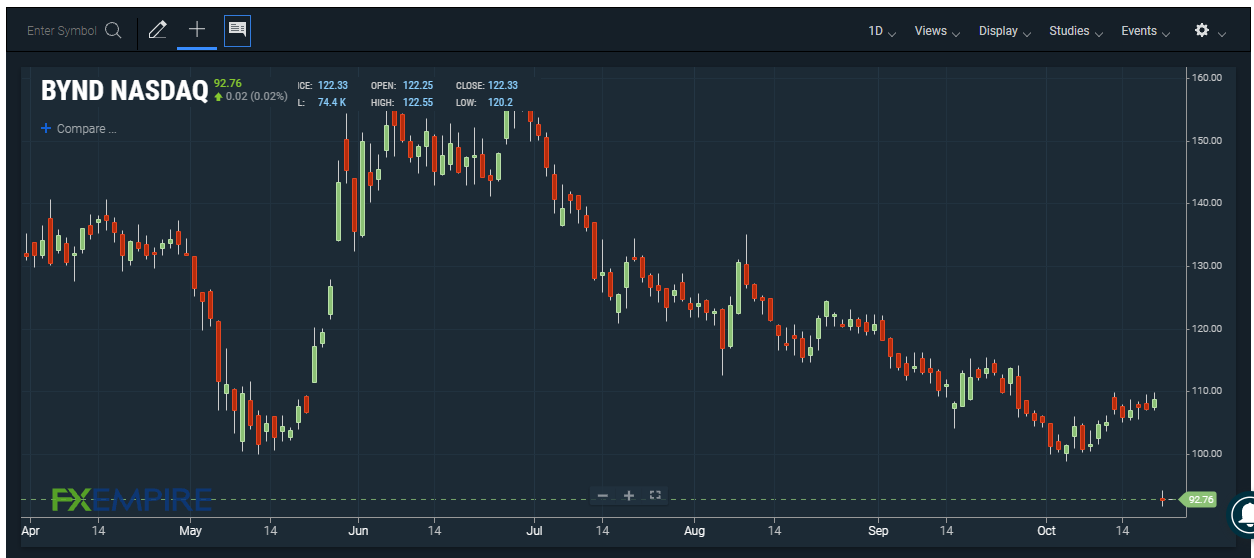The height and width of the screenshot is (558, 1254).
Task: Open the chat support bubble
Action: (1243, 514)
